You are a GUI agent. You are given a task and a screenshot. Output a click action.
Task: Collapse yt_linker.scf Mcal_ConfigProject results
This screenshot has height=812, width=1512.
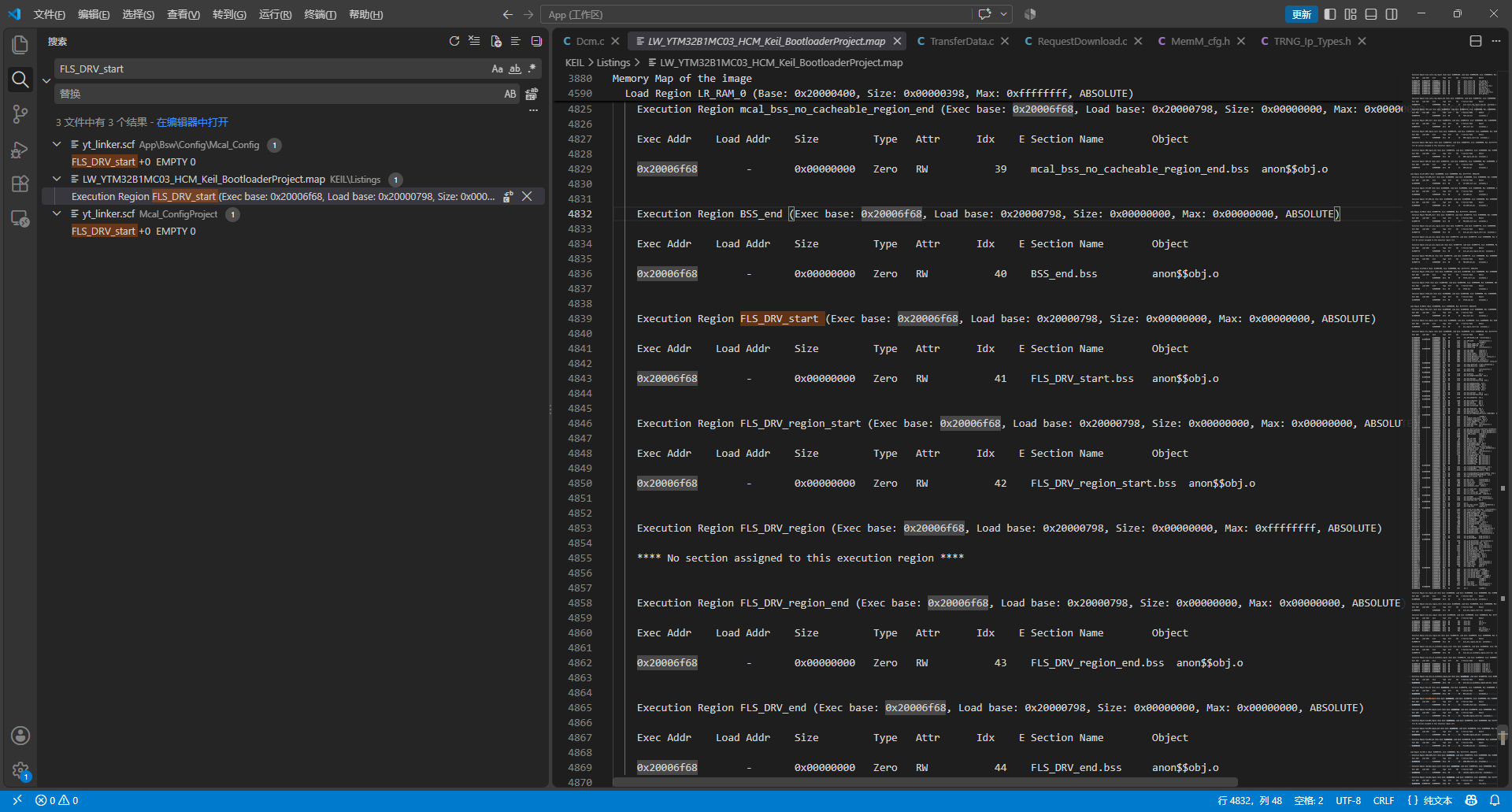coord(57,213)
